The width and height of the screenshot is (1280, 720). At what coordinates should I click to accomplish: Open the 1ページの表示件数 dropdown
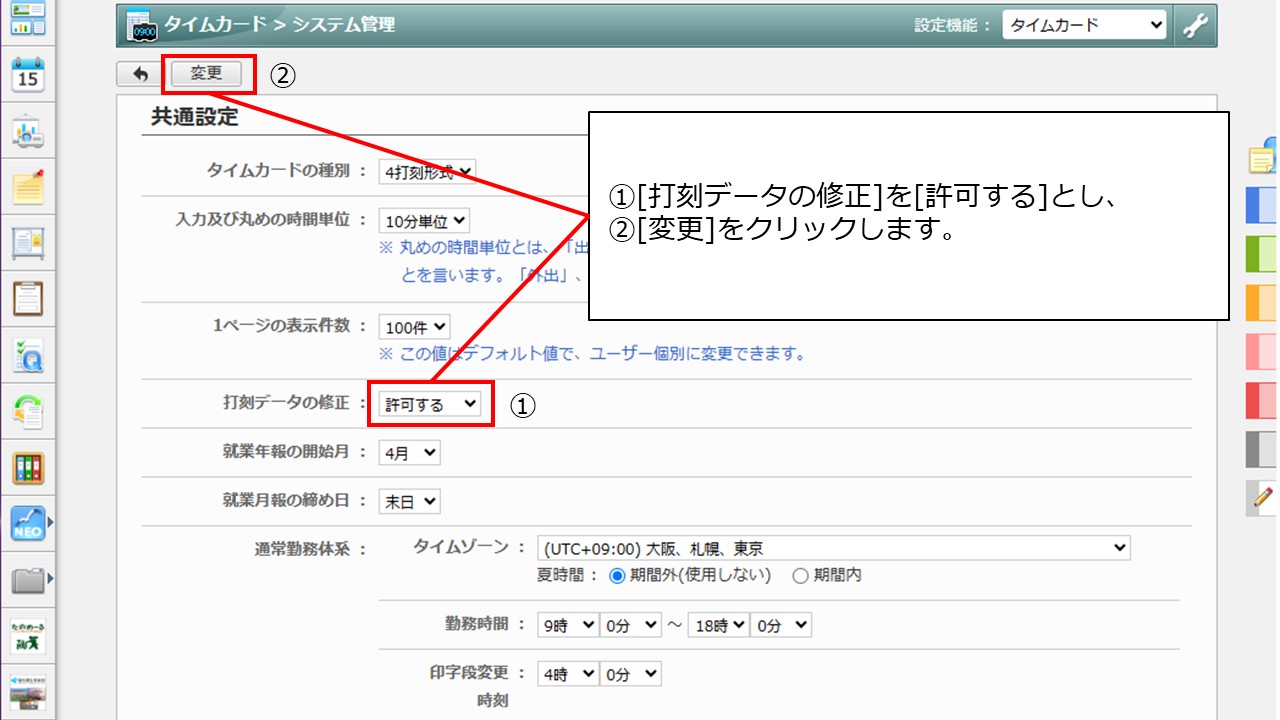pos(414,327)
